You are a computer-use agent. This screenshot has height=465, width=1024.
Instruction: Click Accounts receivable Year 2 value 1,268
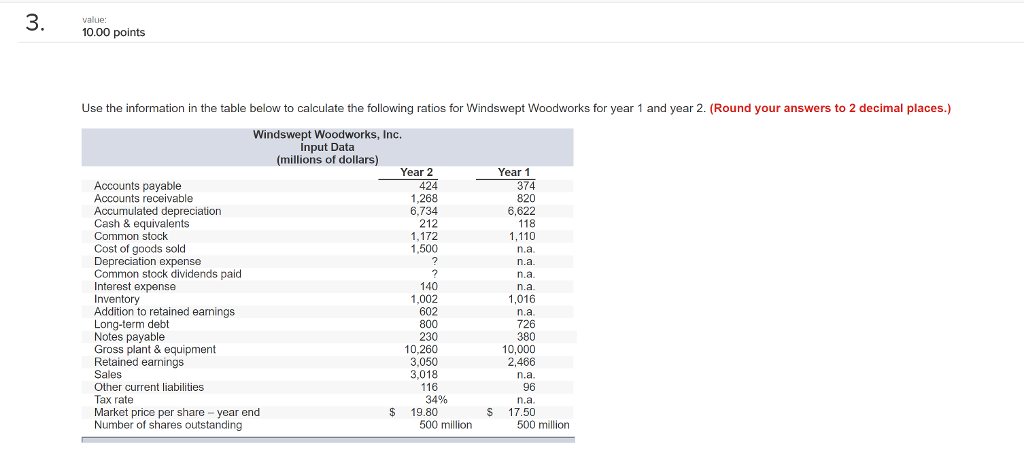coord(424,199)
